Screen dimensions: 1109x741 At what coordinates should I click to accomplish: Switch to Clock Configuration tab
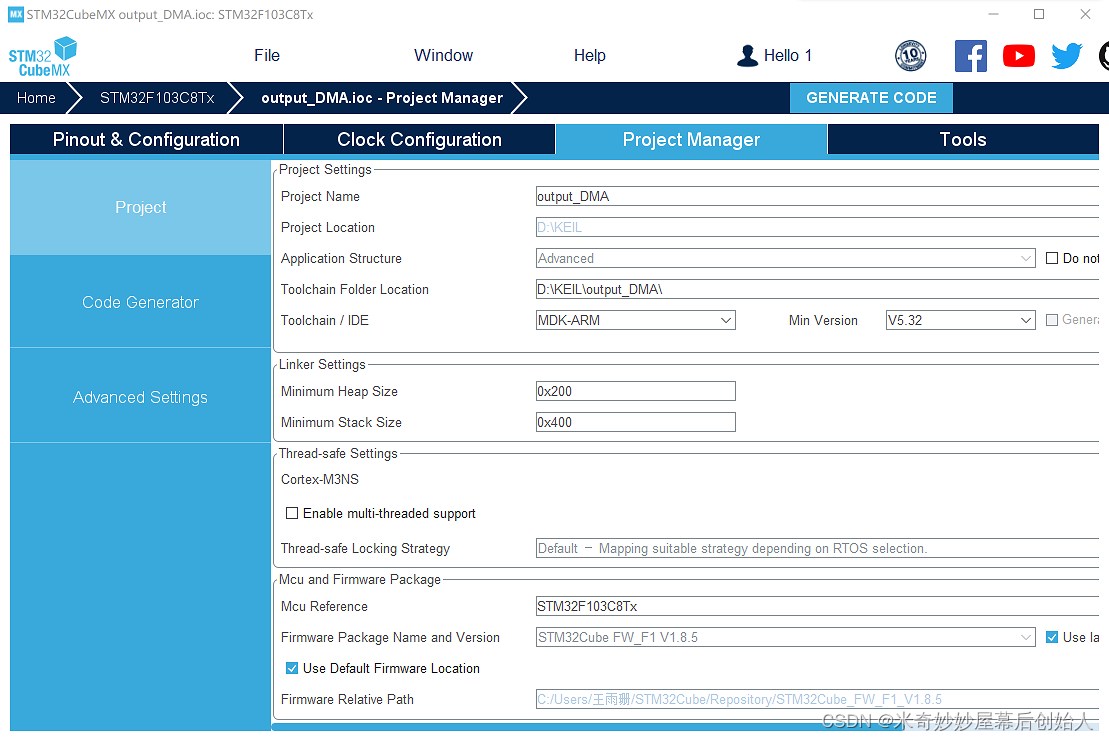coord(419,139)
